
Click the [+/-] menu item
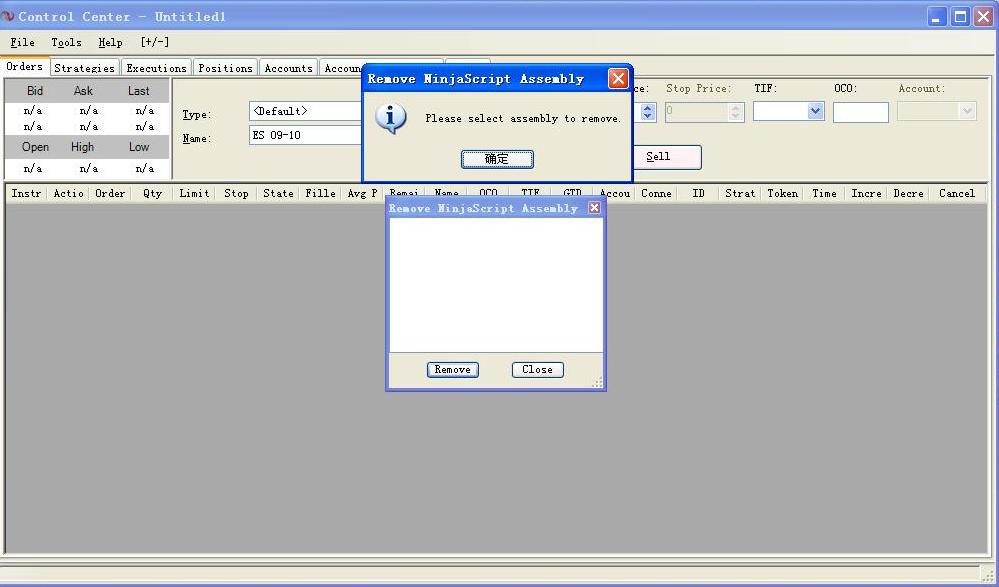coord(155,42)
